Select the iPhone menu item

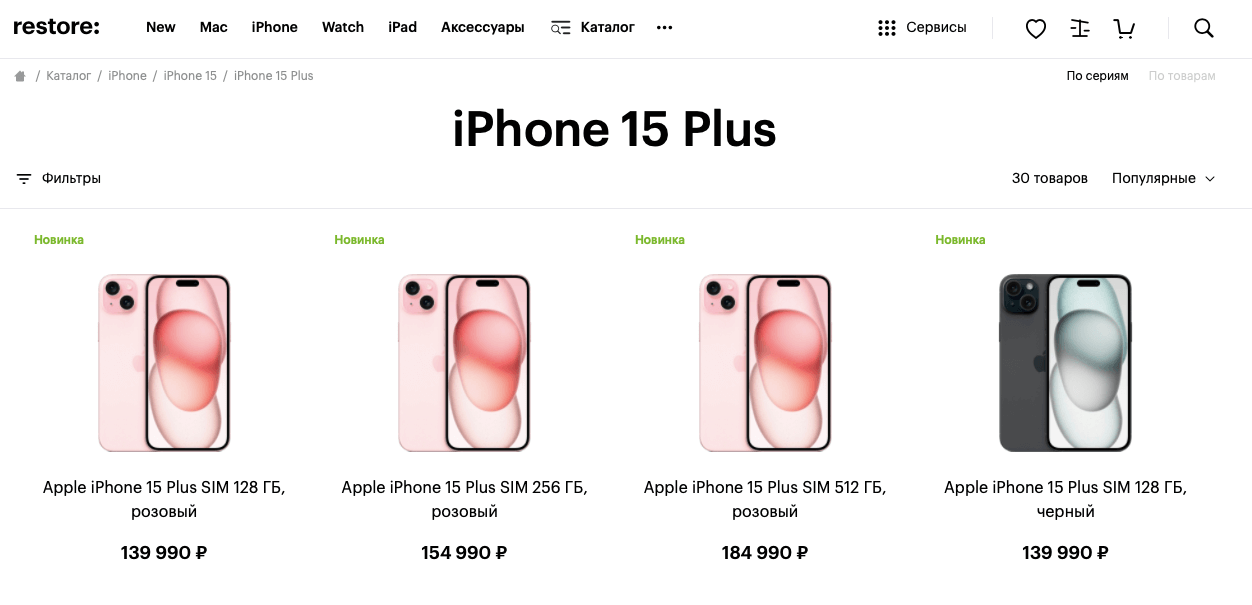274,28
